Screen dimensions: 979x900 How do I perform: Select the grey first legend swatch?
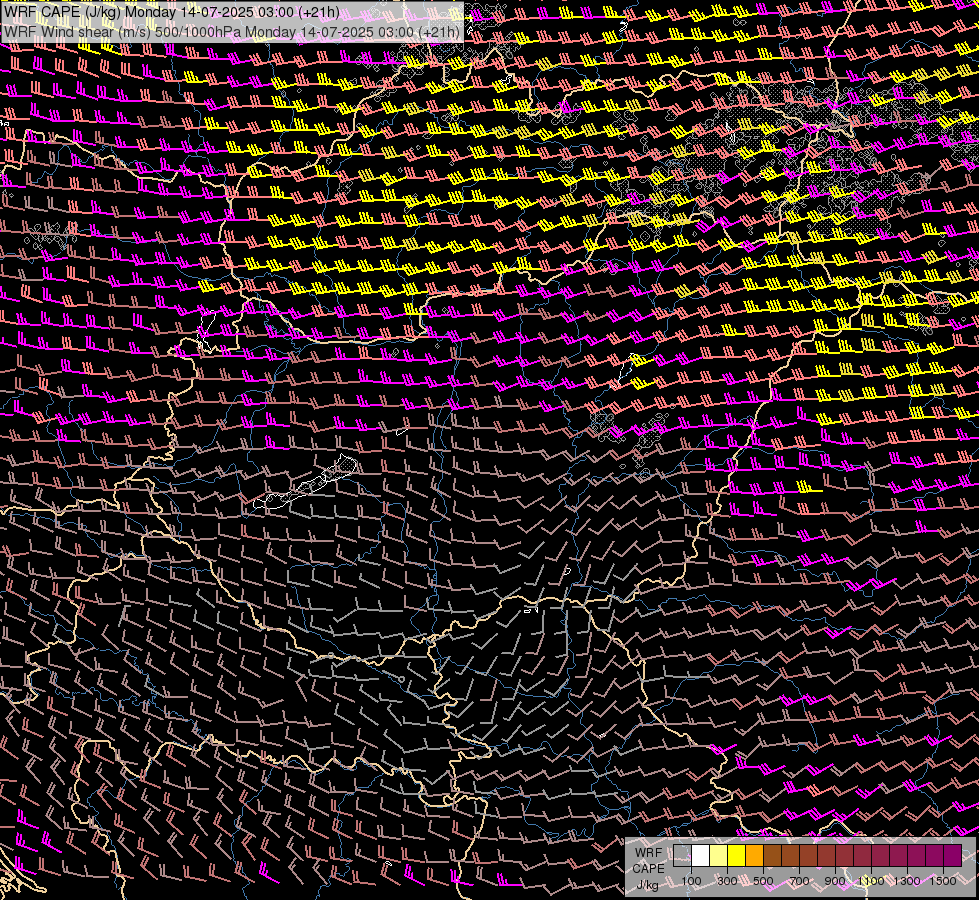click(682, 855)
